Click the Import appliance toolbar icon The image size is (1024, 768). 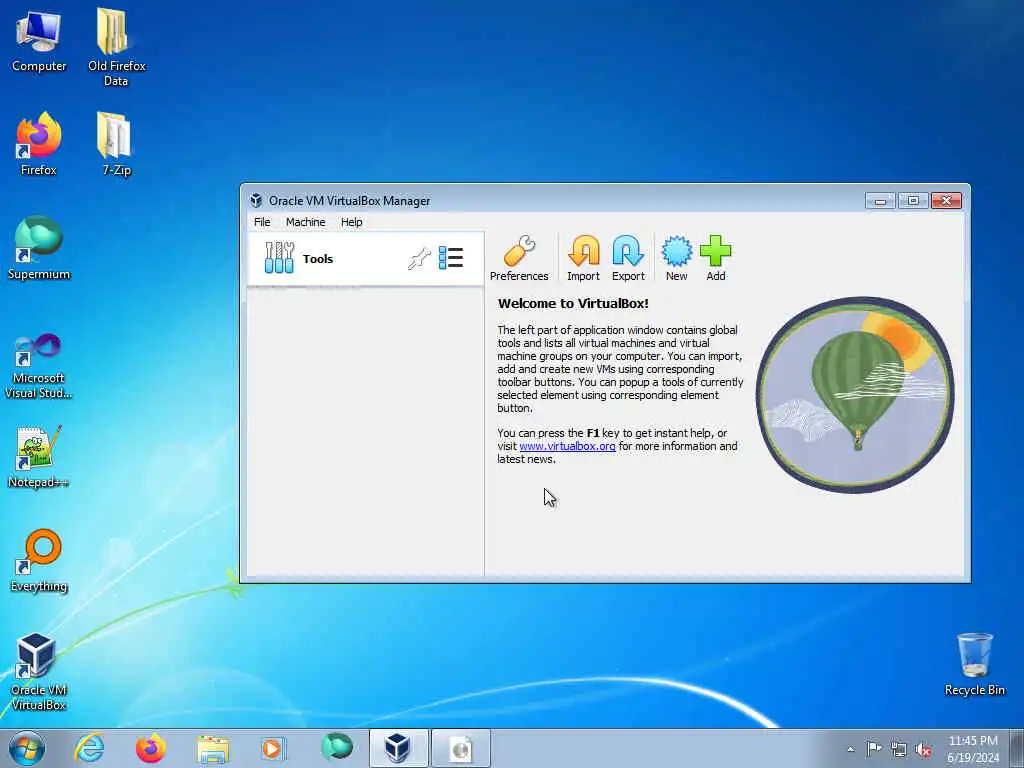point(583,259)
